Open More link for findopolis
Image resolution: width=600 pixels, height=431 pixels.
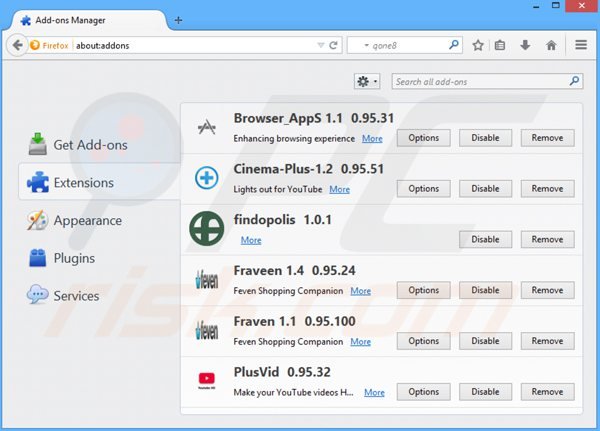[x=251, y=240]
